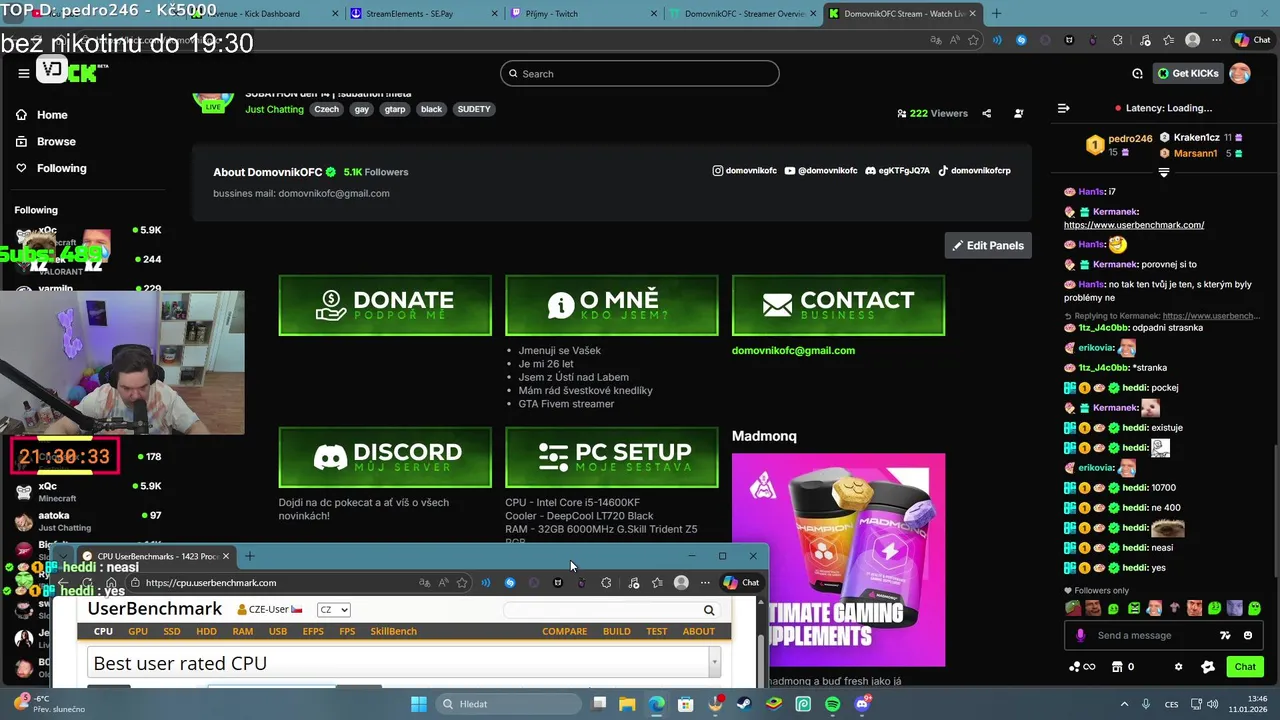
Task: Focus the Kick search box
Action: (x=639, y=73)
